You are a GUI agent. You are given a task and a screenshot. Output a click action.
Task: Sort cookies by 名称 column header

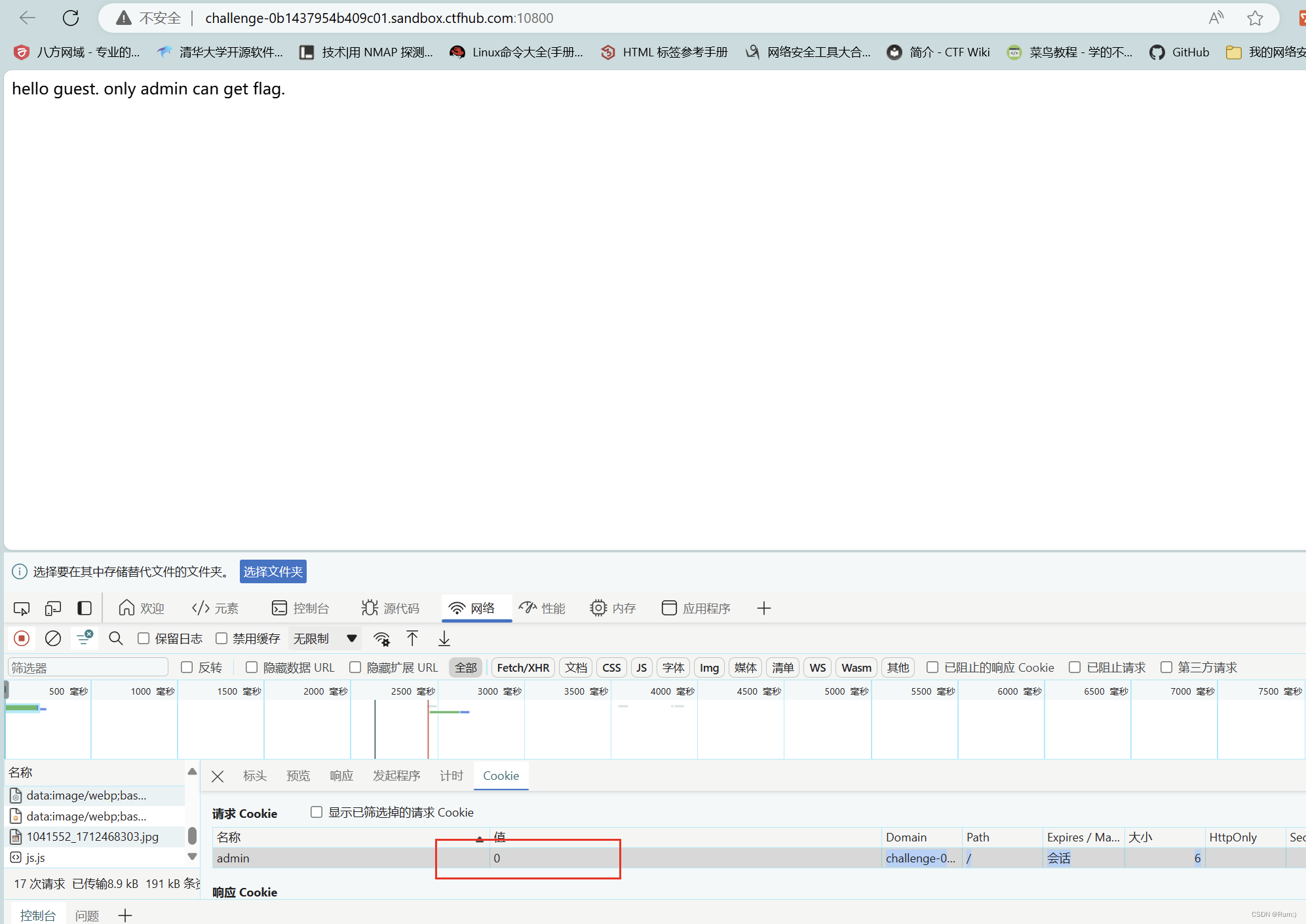point(351,837)
